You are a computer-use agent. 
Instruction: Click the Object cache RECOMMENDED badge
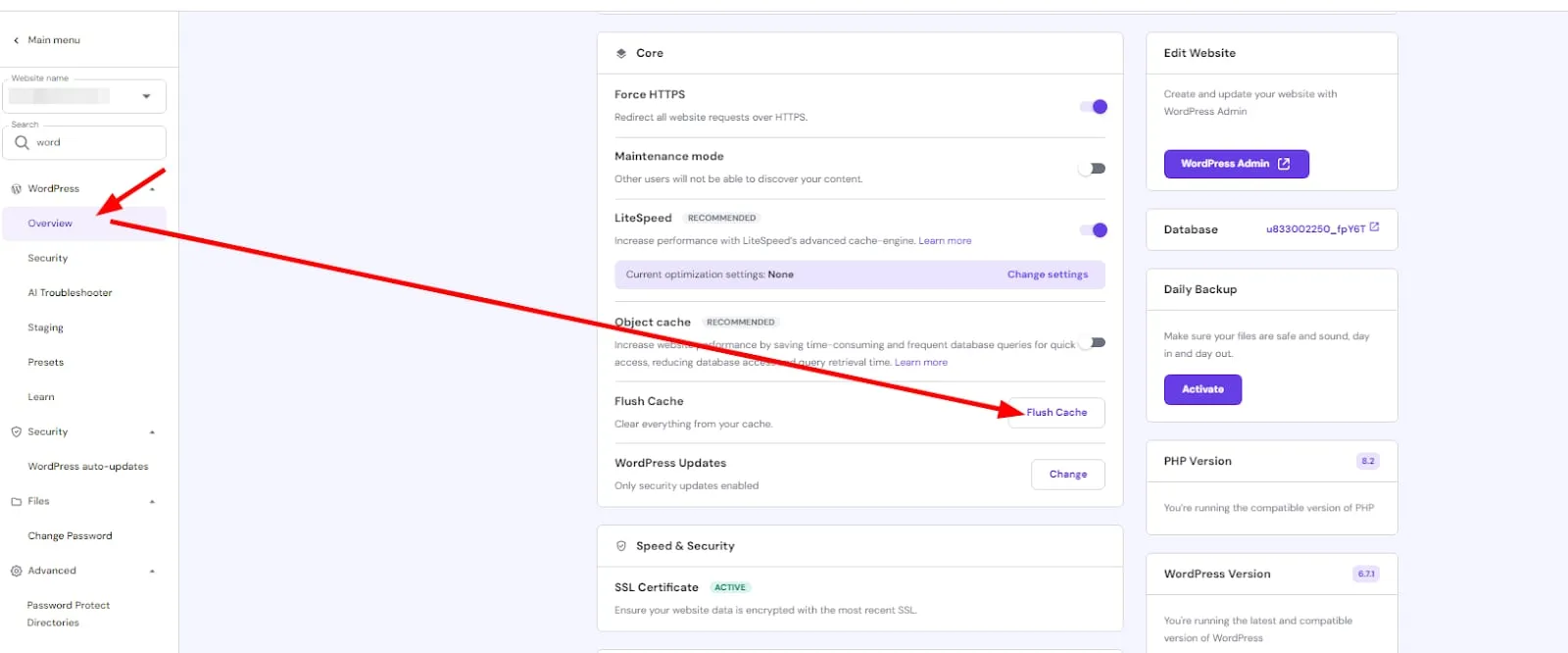tap(740, 322)
